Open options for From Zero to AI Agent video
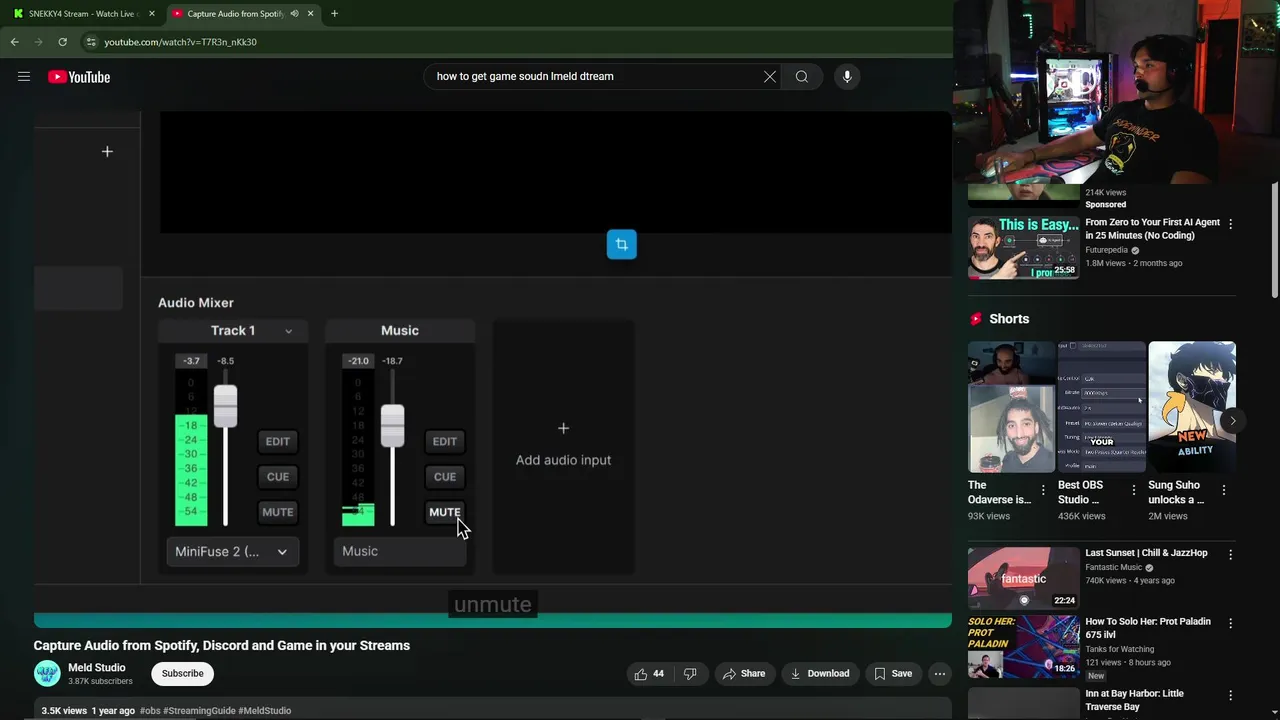 click(1230, 224)
